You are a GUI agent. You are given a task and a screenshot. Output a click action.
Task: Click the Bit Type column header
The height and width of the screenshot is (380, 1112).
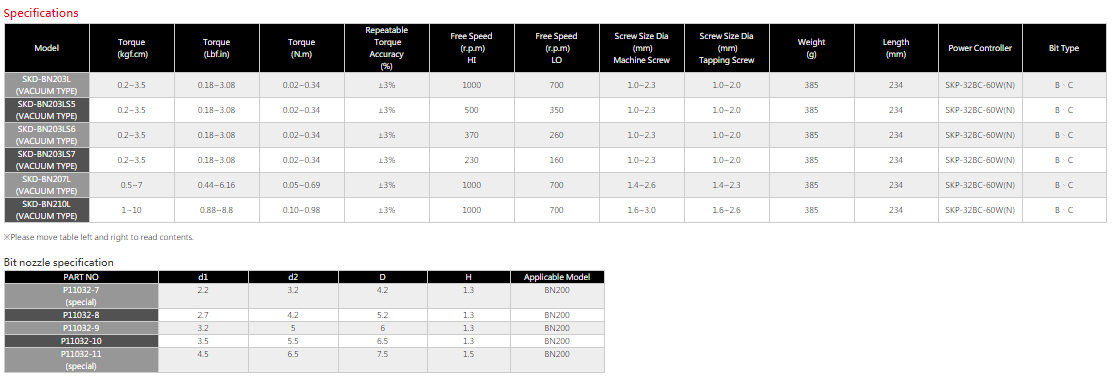[1064, 48]
